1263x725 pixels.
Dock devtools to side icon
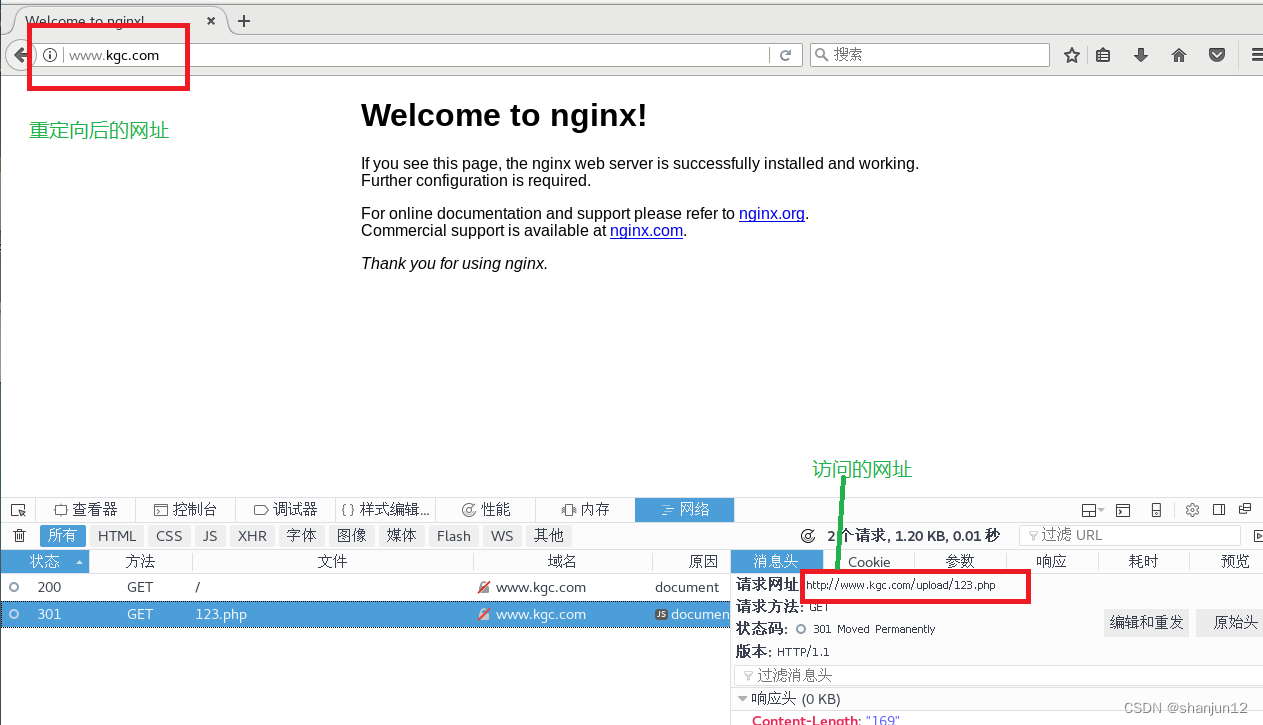pos(1219,510)
